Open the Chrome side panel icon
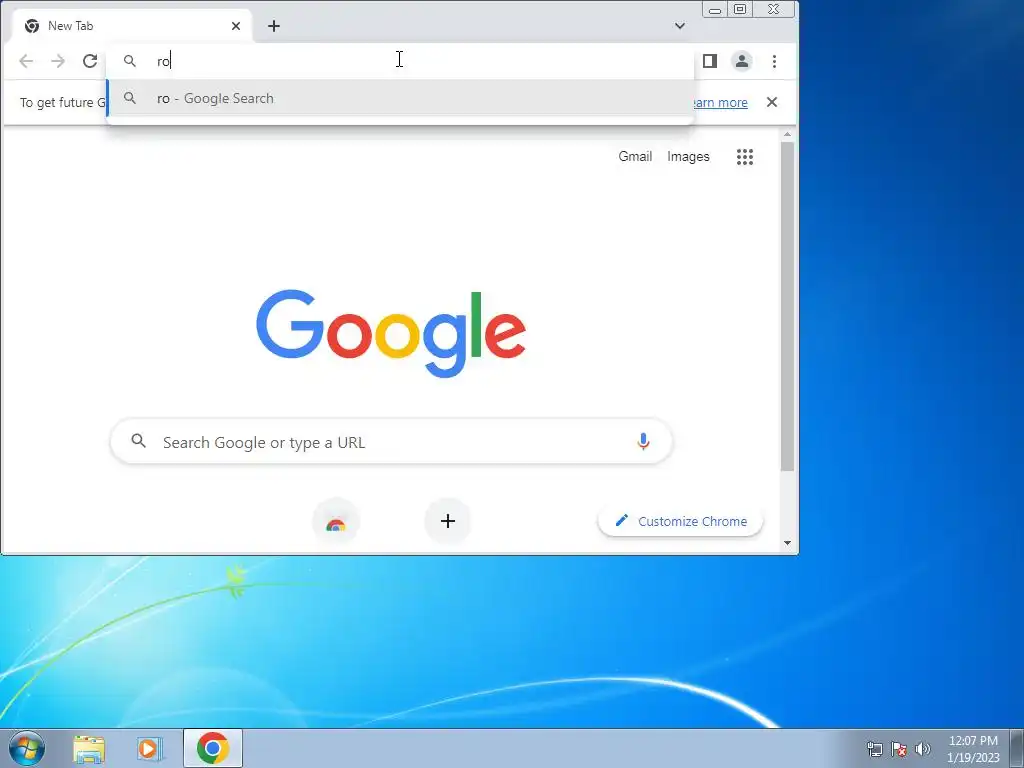The image size is (1024, 768). click(x=710, y=61)
